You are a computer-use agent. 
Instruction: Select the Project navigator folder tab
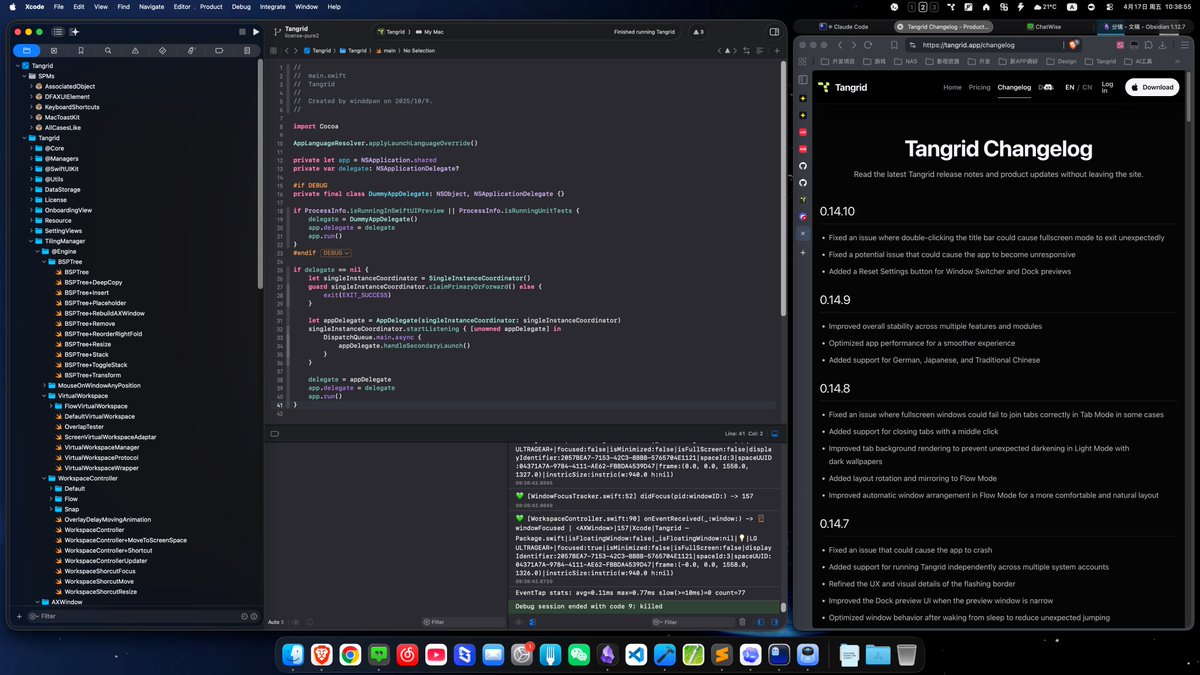[x=27, y=50]
